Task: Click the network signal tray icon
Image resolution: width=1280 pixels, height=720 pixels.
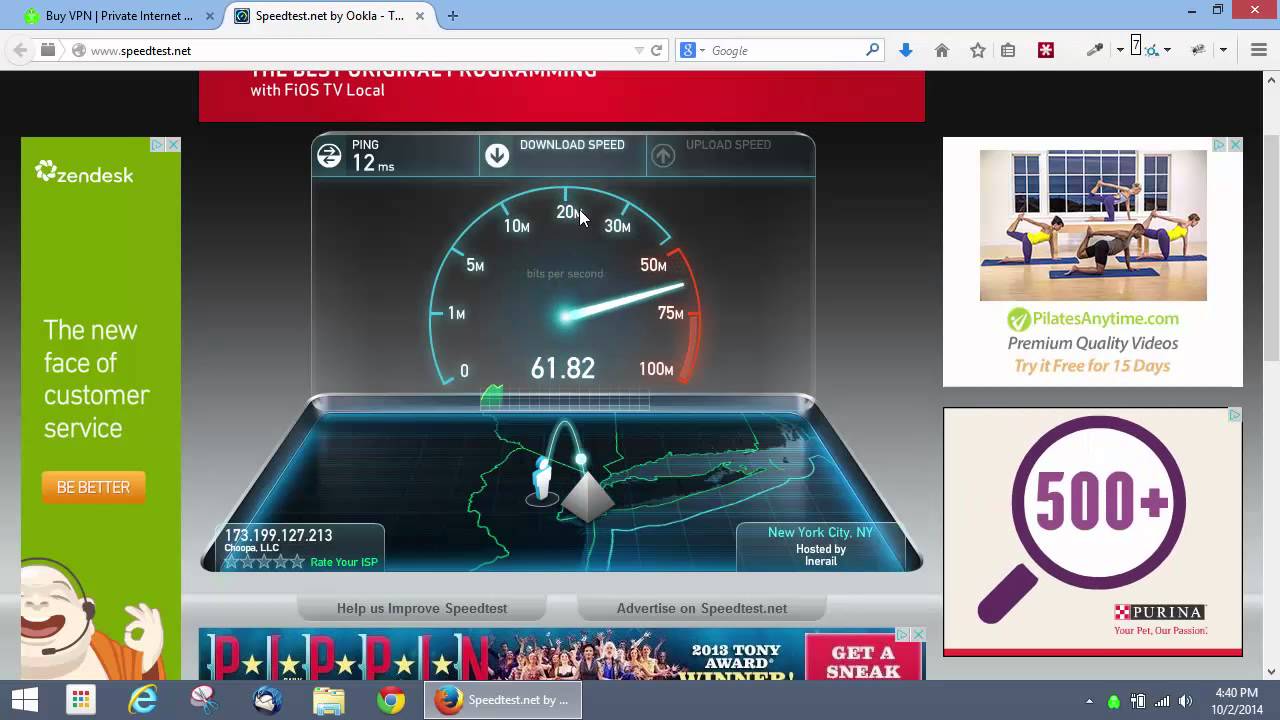Action: (1162, 701)
